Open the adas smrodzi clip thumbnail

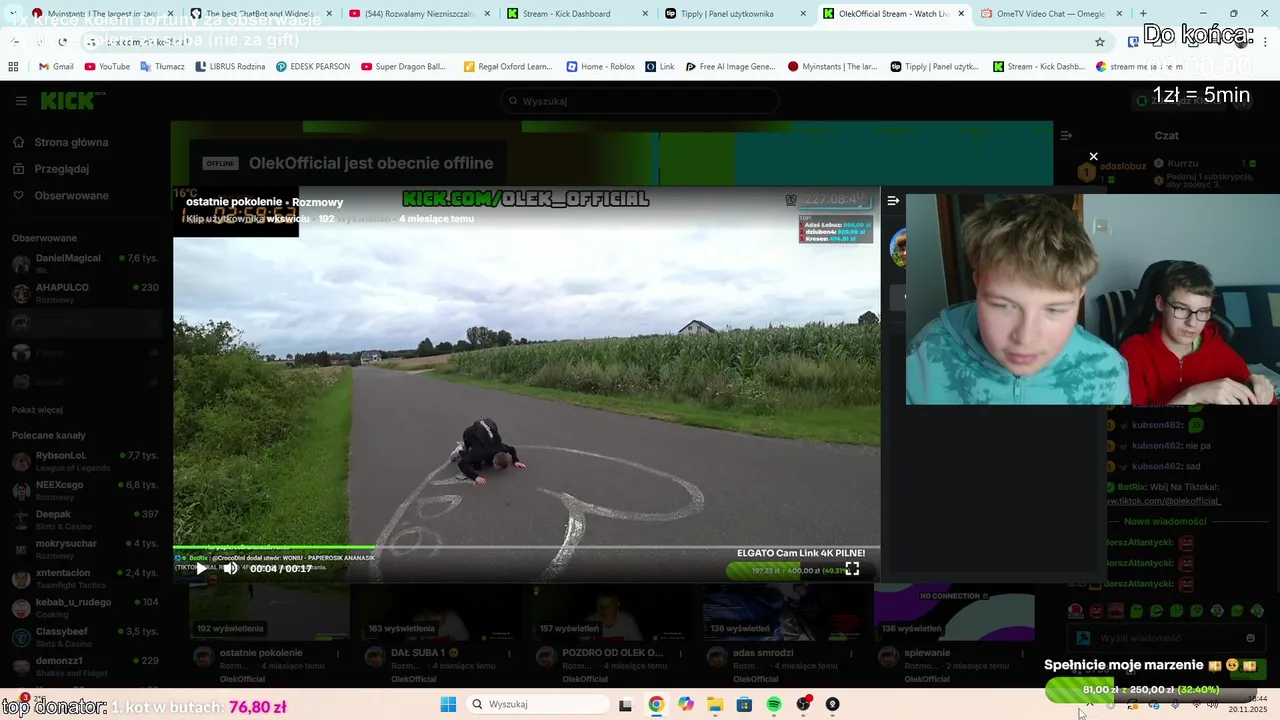783,612
